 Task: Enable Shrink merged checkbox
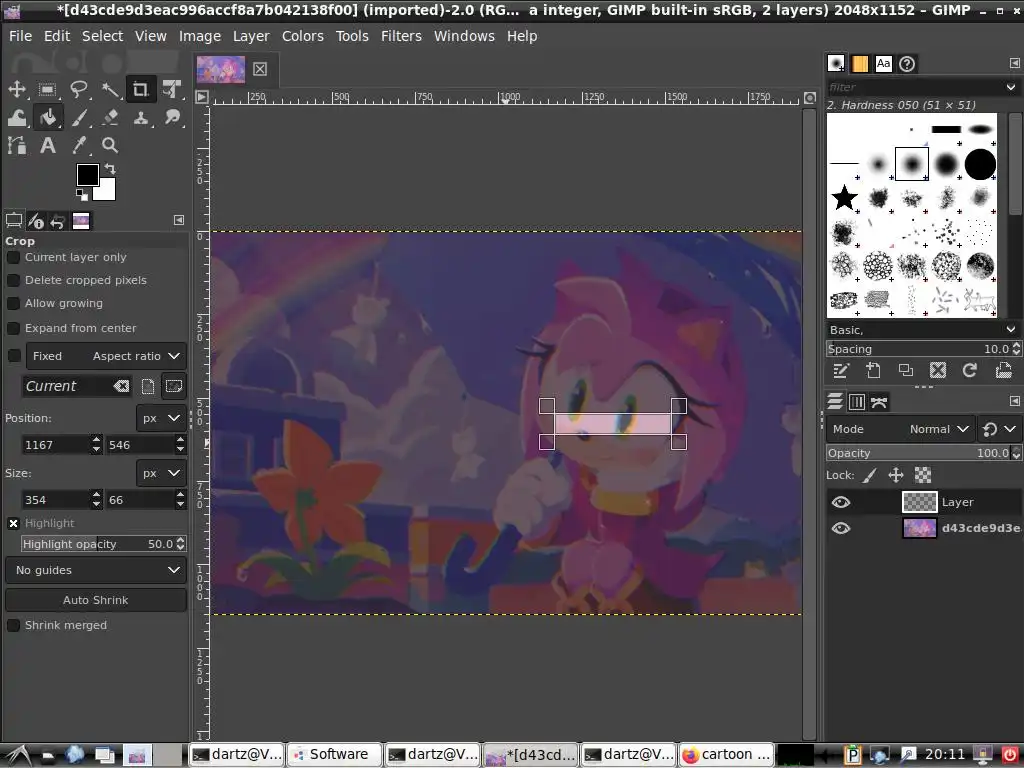pyautogui.click(x=13, y=625)
